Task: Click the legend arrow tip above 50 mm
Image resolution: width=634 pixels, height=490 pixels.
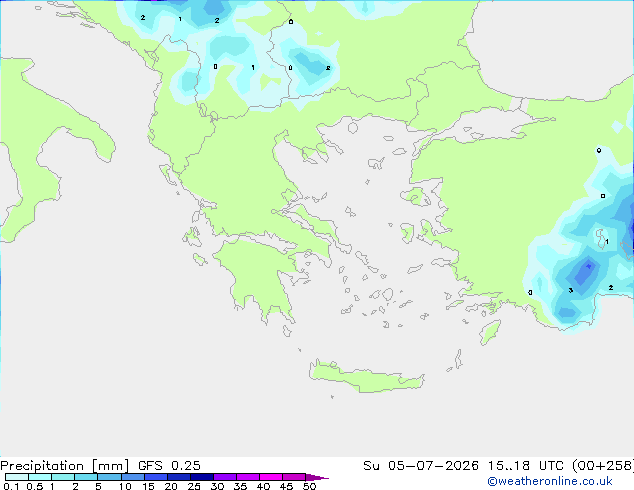Action: coord(317,477)
